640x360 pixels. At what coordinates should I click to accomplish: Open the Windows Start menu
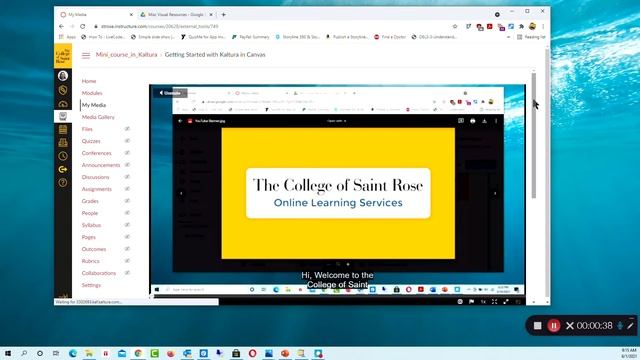[x=8, y=353]
